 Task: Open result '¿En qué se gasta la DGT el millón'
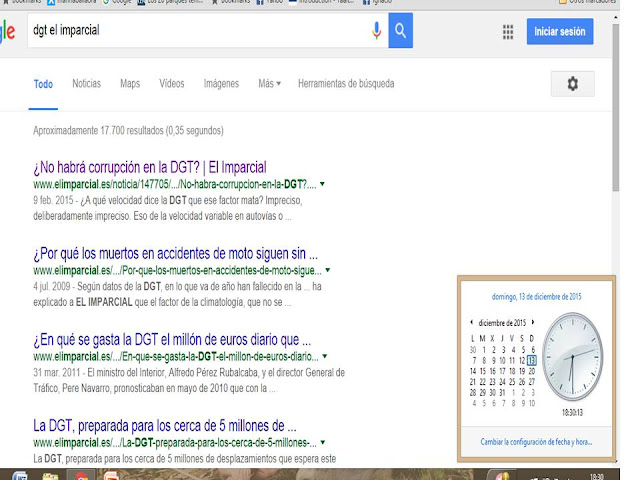click(x=172, y=340)
